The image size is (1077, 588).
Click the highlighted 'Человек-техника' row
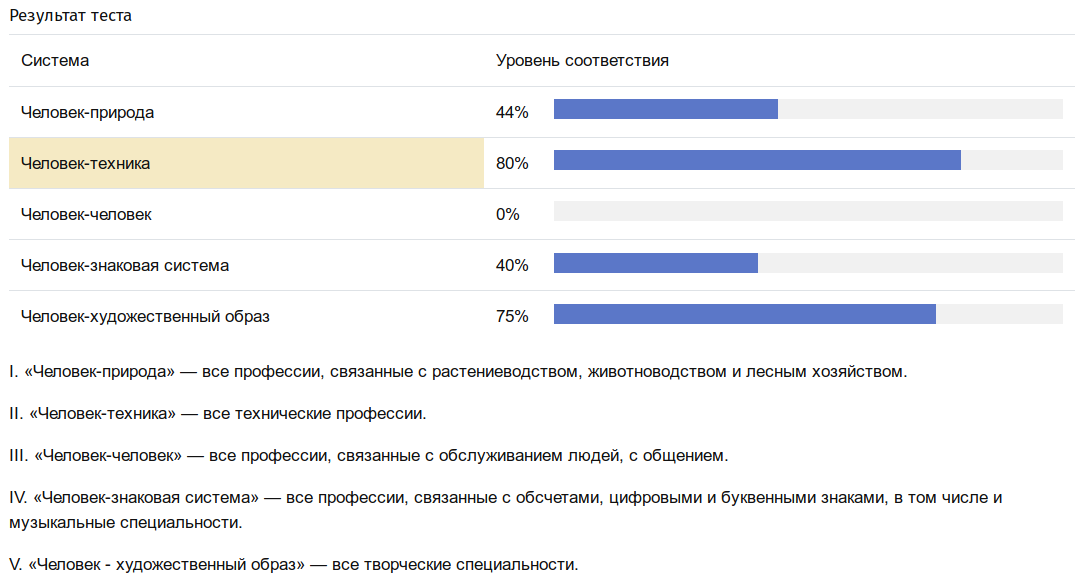pyautogui.click(x=246, y=163)
